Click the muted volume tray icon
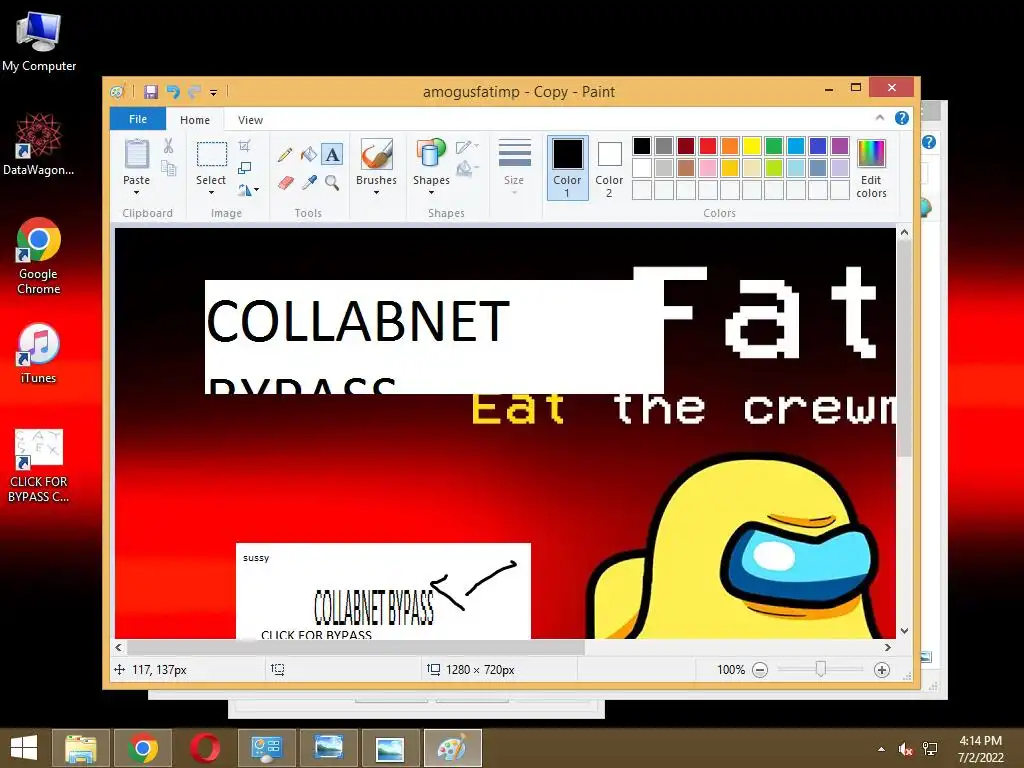1024x768 pixels. 905,749
